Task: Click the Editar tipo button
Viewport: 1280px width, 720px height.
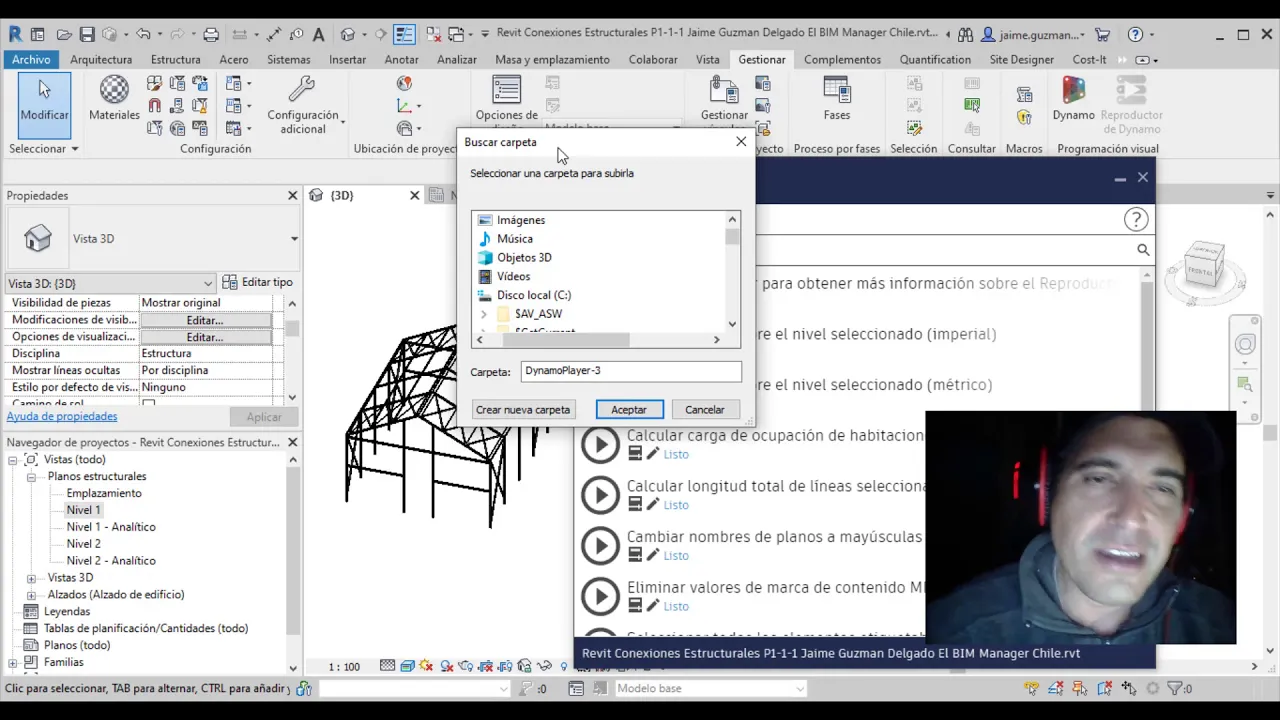Action: [x=258, y=282]
